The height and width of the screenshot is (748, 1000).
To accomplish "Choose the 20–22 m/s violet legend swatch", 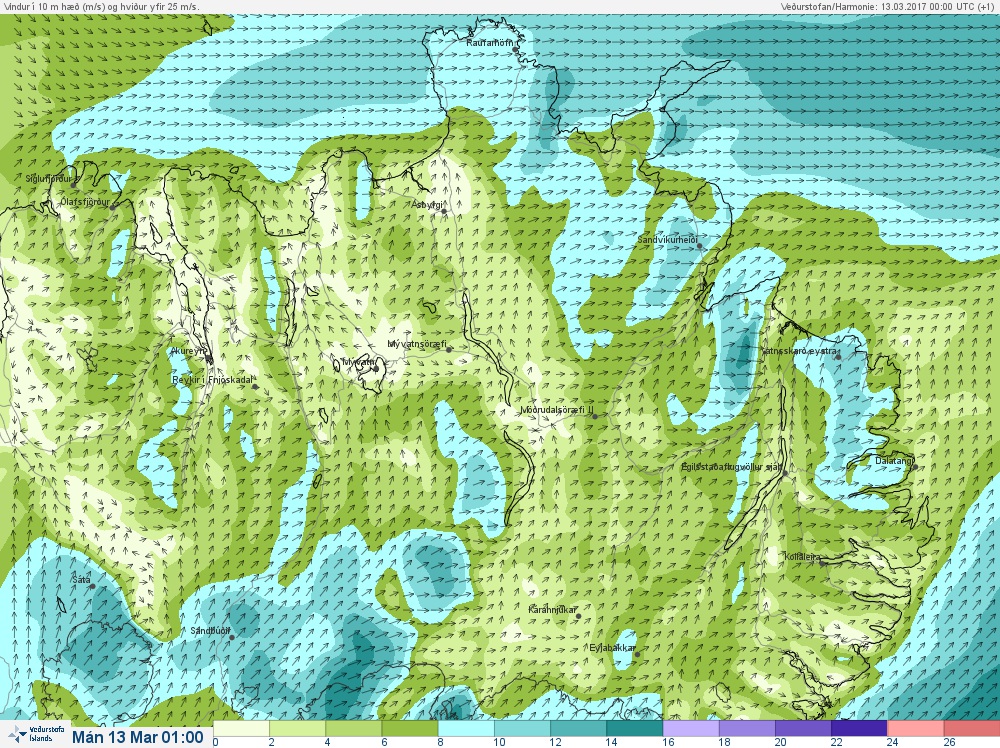I will 803,728.
